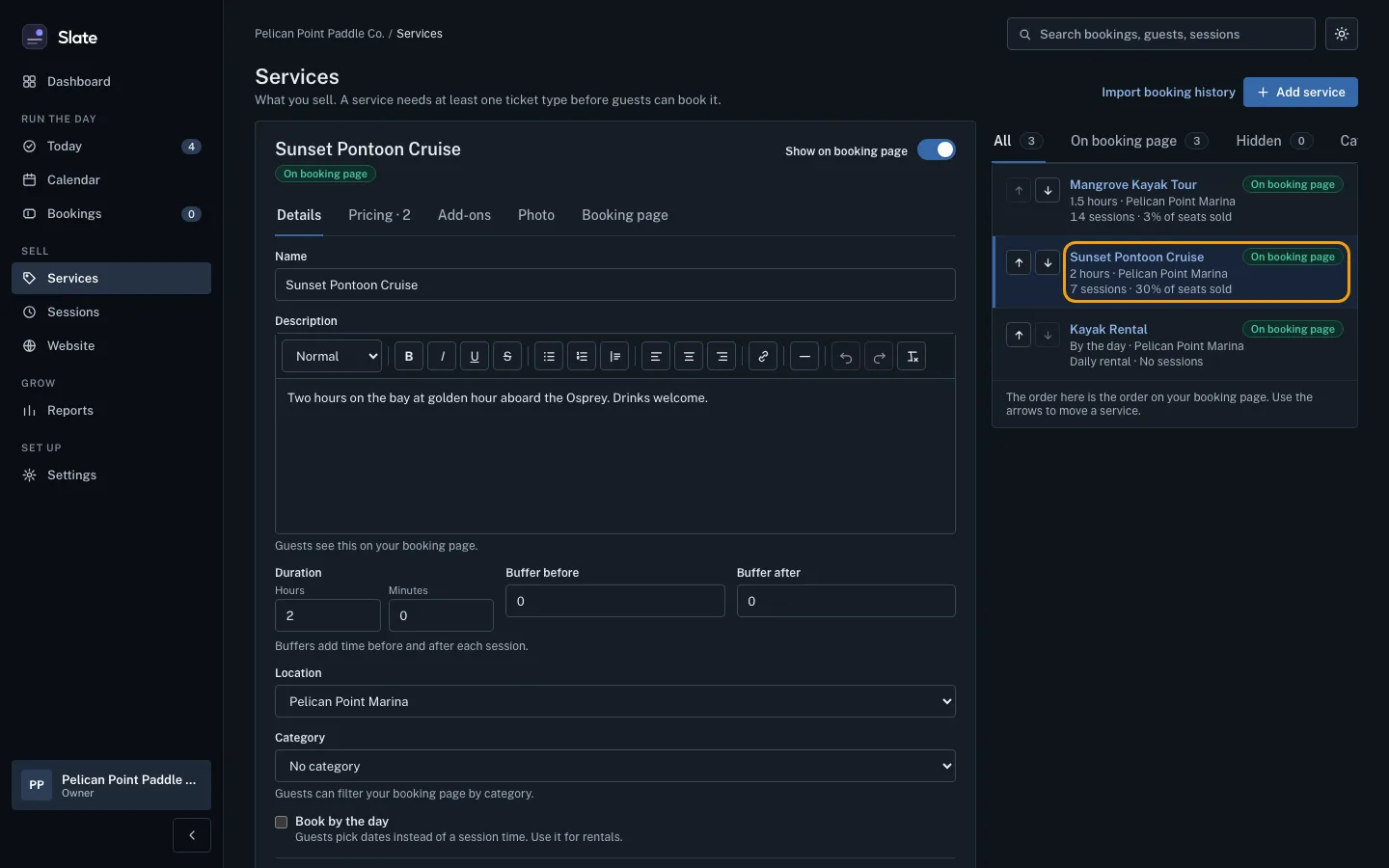Move Sunset Pontoon Cruise up in order

pos(1019,262)
